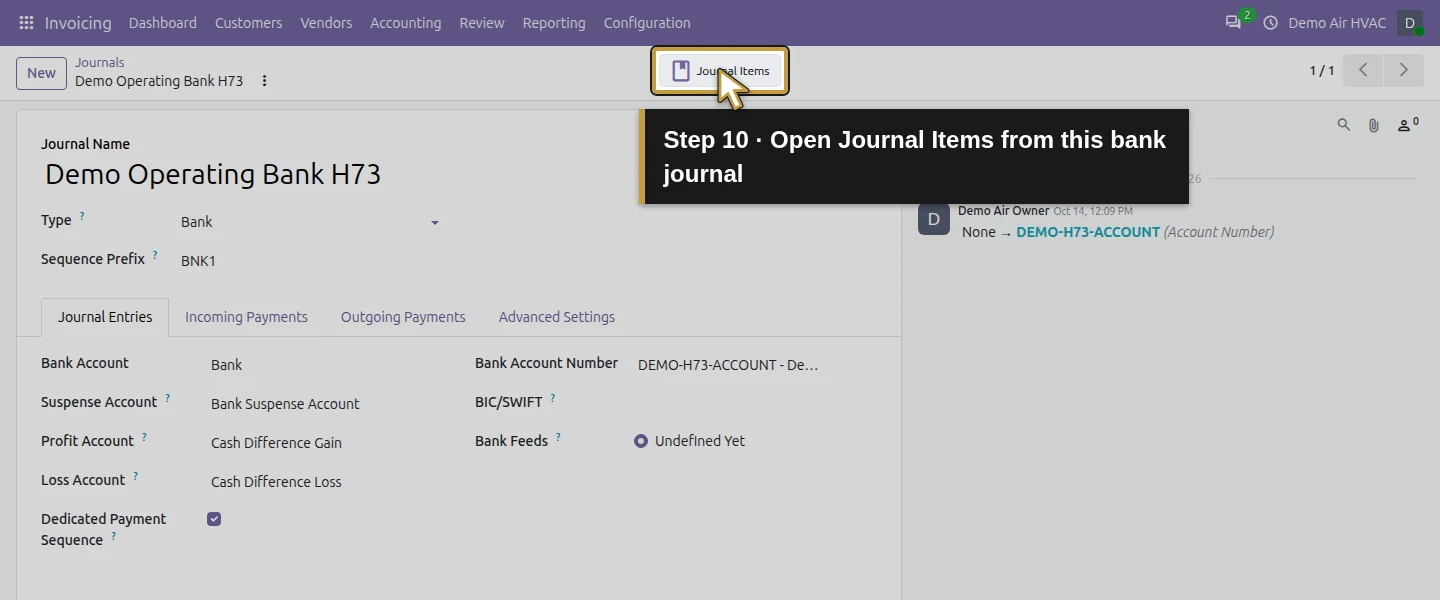The width and height of the screenshot is (1440, 600).
Task: Open the activities clock icon
Action: pos(1271,22)
